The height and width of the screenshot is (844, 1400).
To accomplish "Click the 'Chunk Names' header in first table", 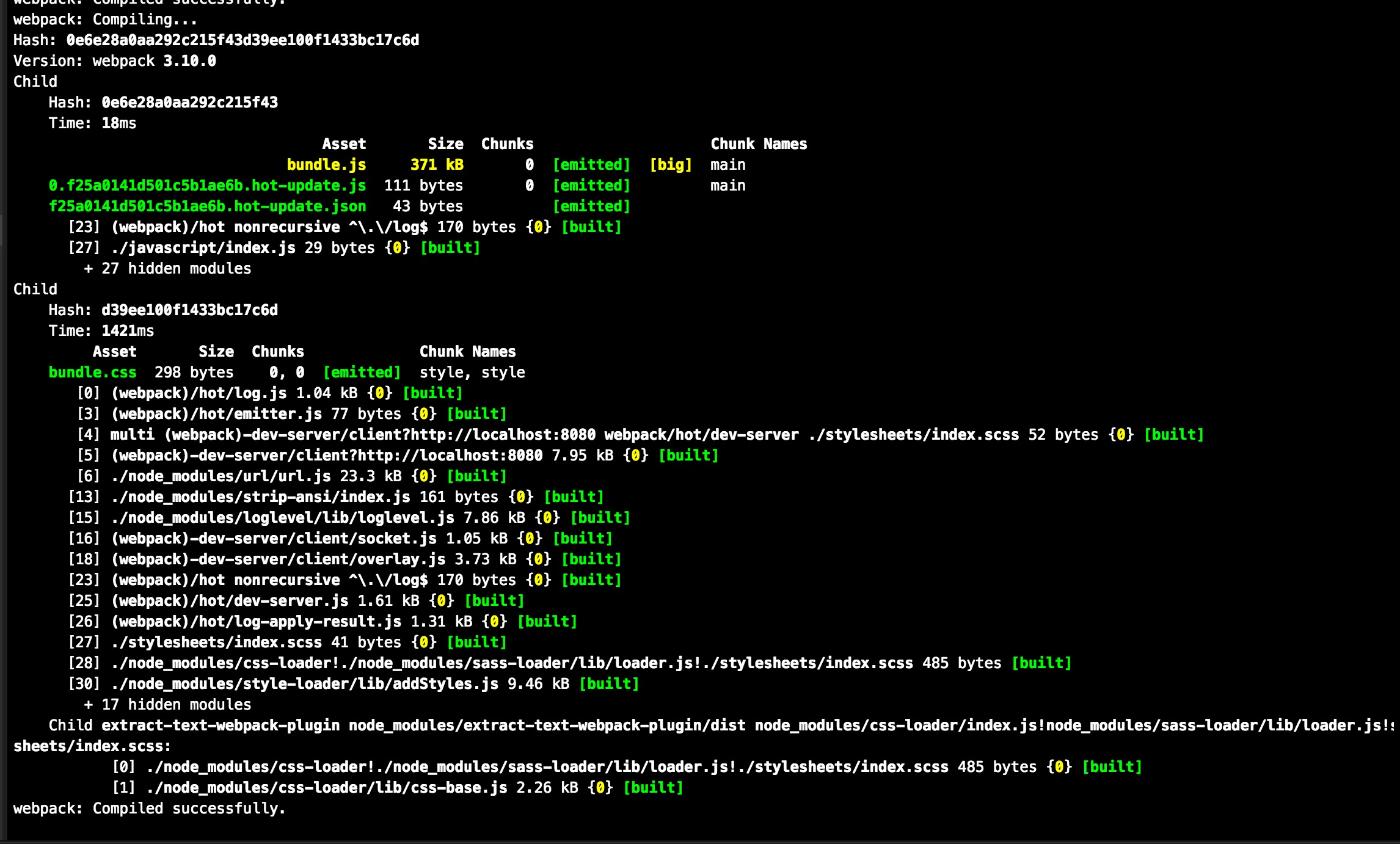I will coord(759,144).
